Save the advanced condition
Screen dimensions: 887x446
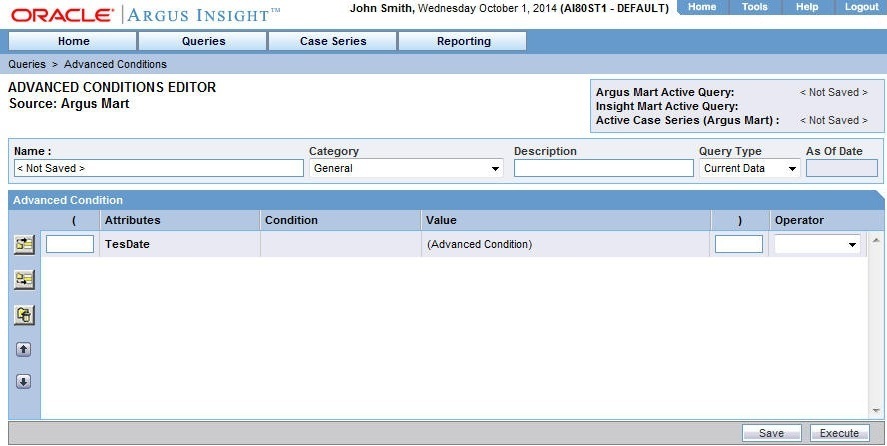(772, 433)
